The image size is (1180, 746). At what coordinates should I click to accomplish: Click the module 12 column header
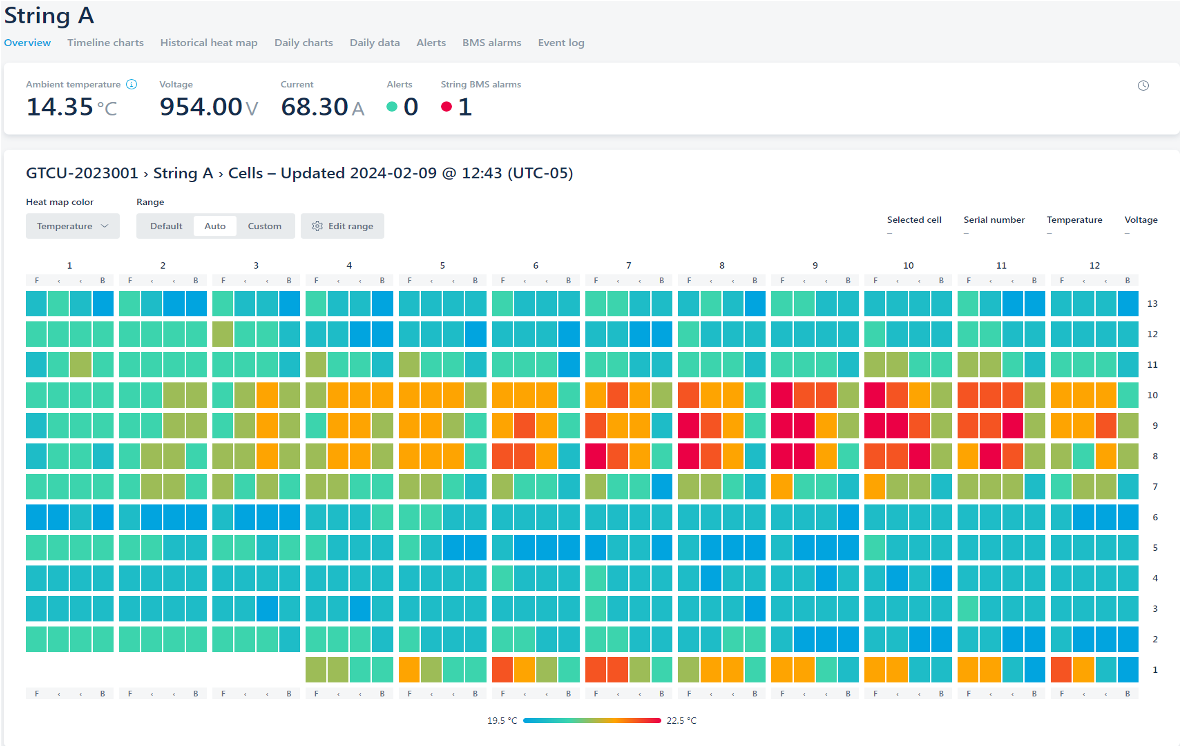click(1094, 266)
